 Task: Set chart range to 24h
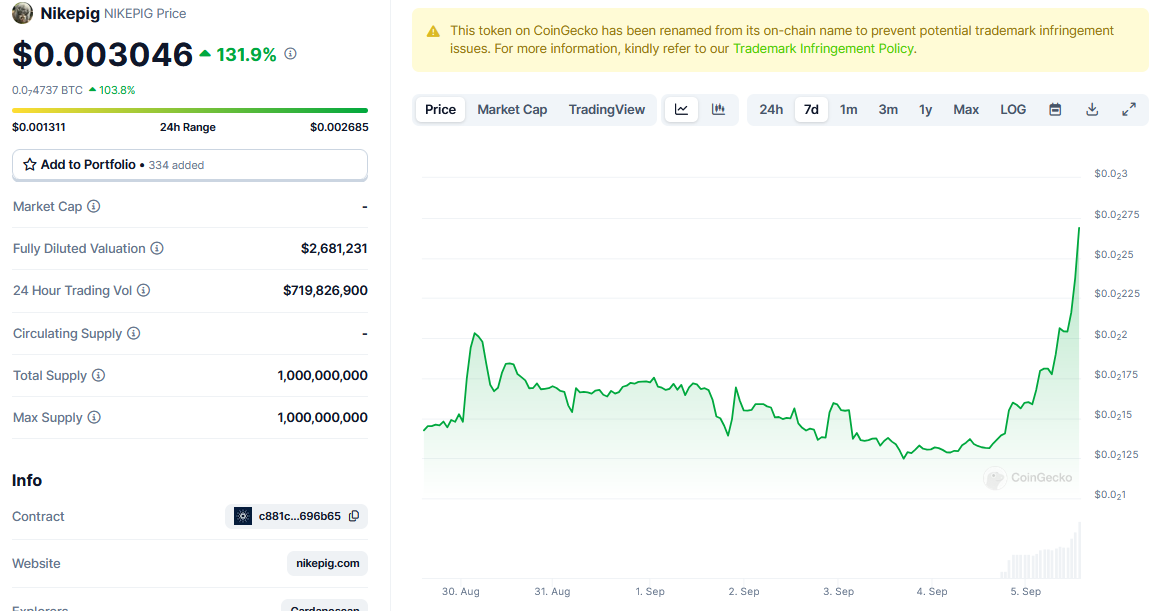point(771,110)
